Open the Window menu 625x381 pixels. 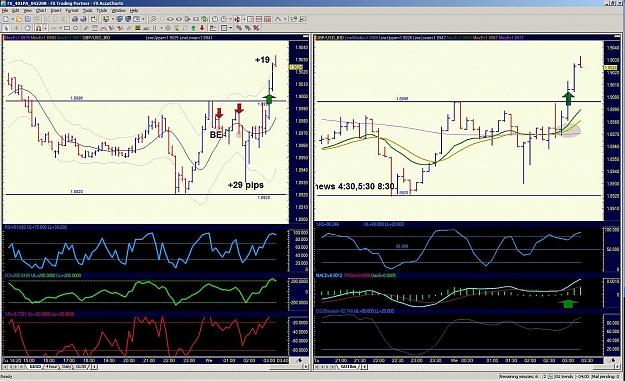(x=118, y=10)
